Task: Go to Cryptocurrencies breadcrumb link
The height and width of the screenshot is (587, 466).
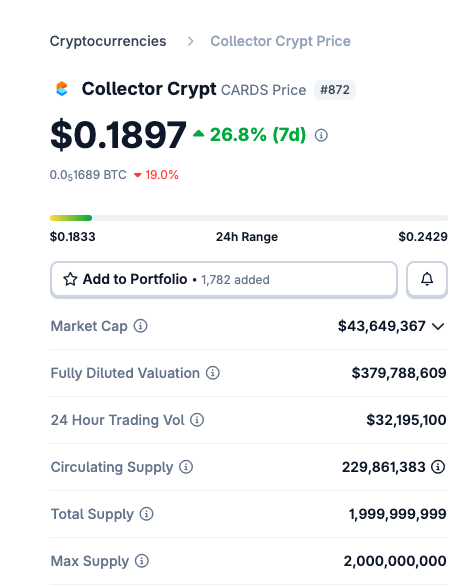Action: 108,41
